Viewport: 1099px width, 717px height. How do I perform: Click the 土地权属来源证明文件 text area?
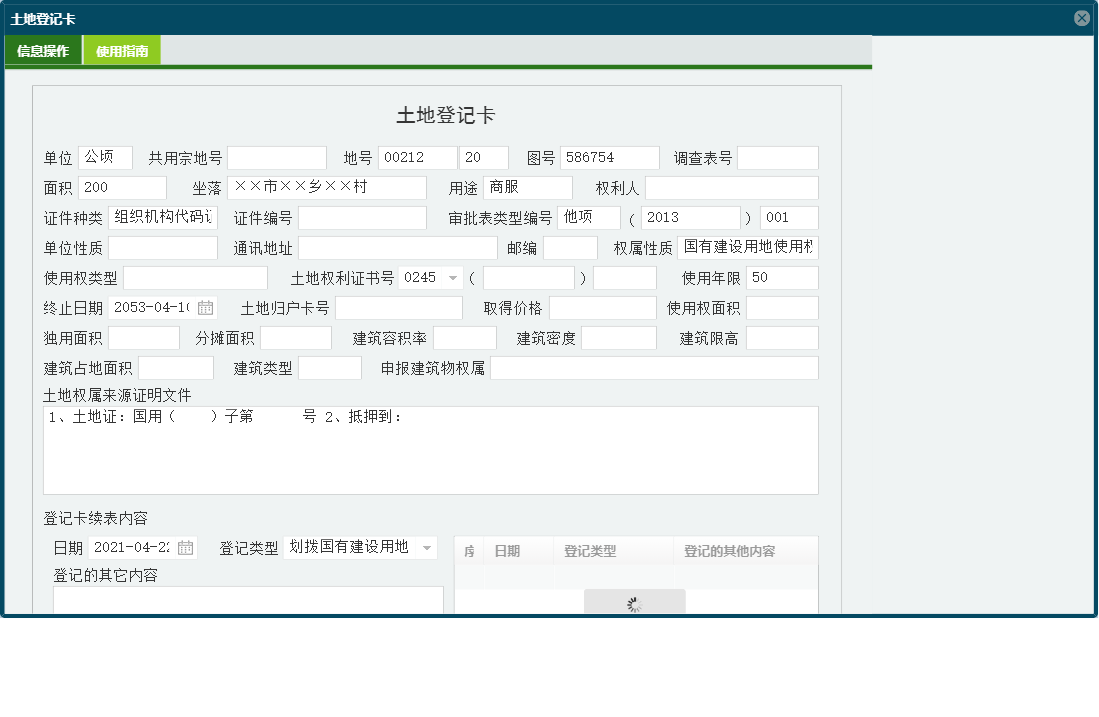[x=430, y=450]
